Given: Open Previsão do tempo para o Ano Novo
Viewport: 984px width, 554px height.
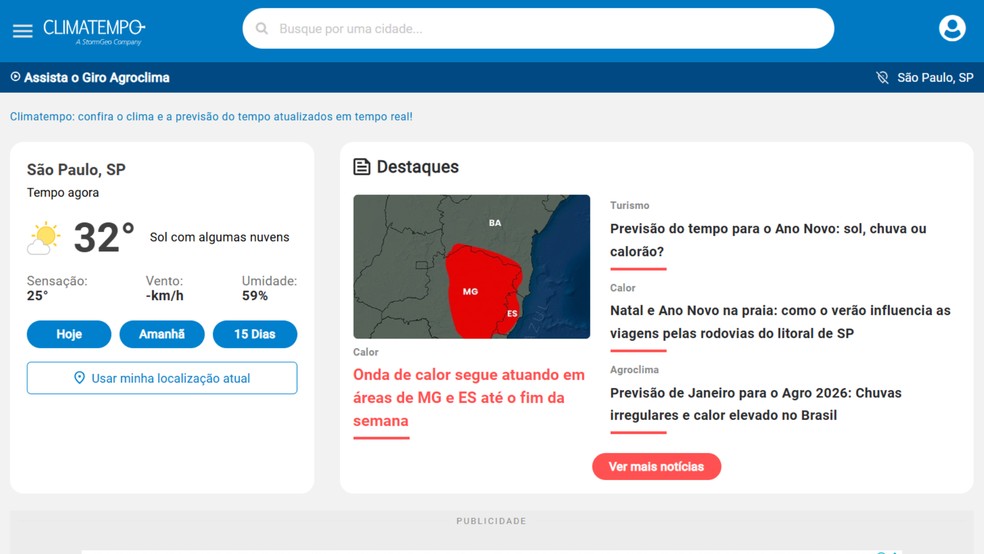Looking at the screenshot, I should [768, 240].
